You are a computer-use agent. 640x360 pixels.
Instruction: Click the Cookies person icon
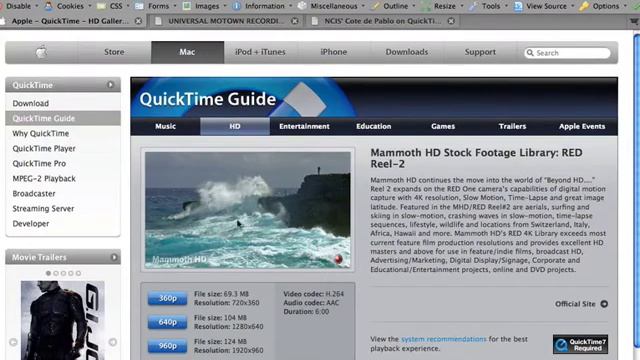[49, 6]
